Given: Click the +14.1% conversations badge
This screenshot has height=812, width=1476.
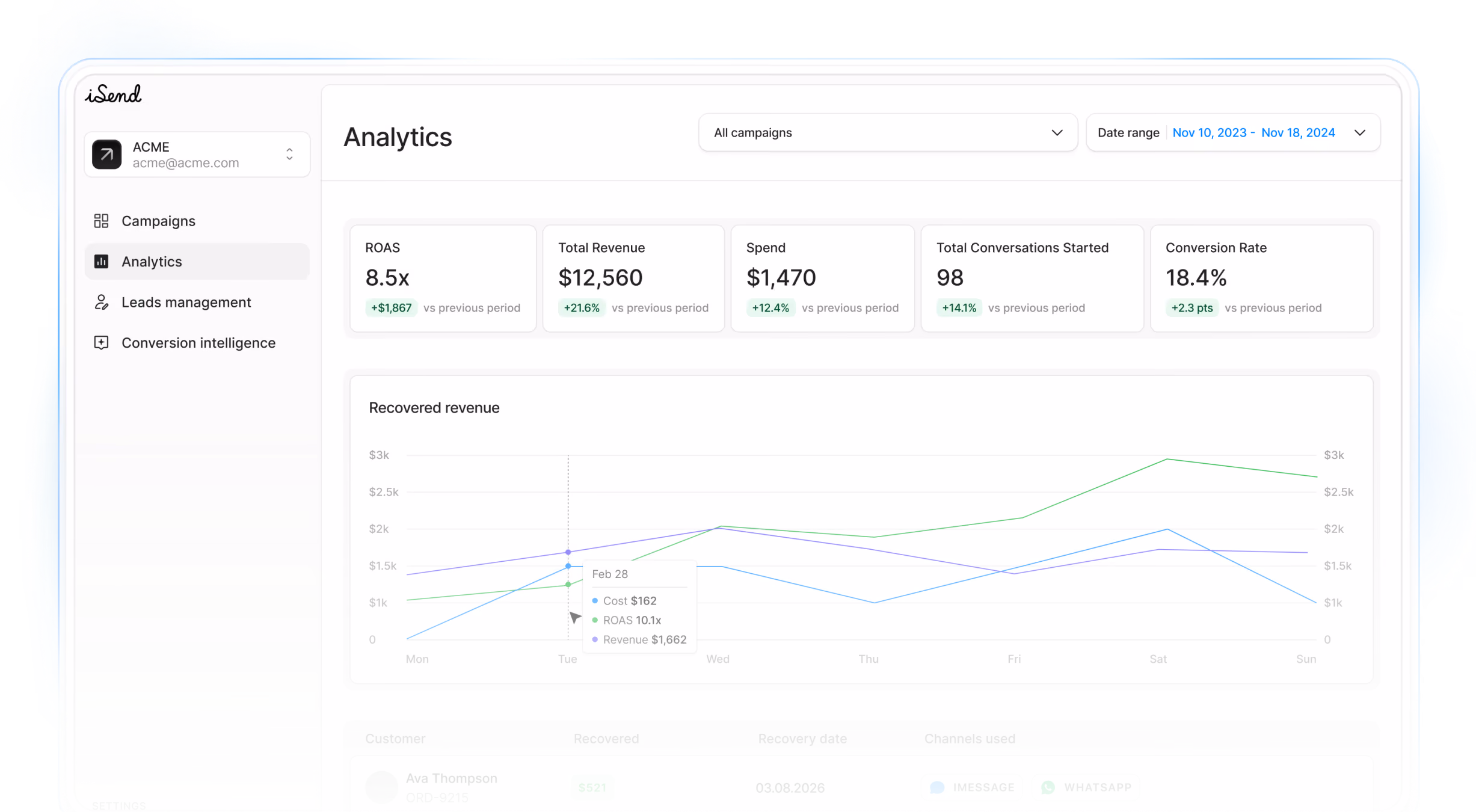Looking at the screenshot, I should (x=959, y=308).
